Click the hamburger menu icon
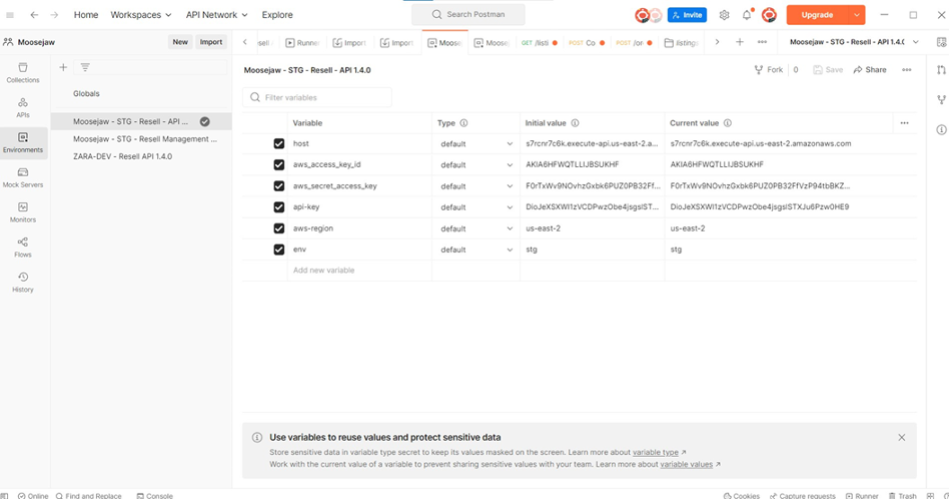952x502 pixels. coord(10,15)
